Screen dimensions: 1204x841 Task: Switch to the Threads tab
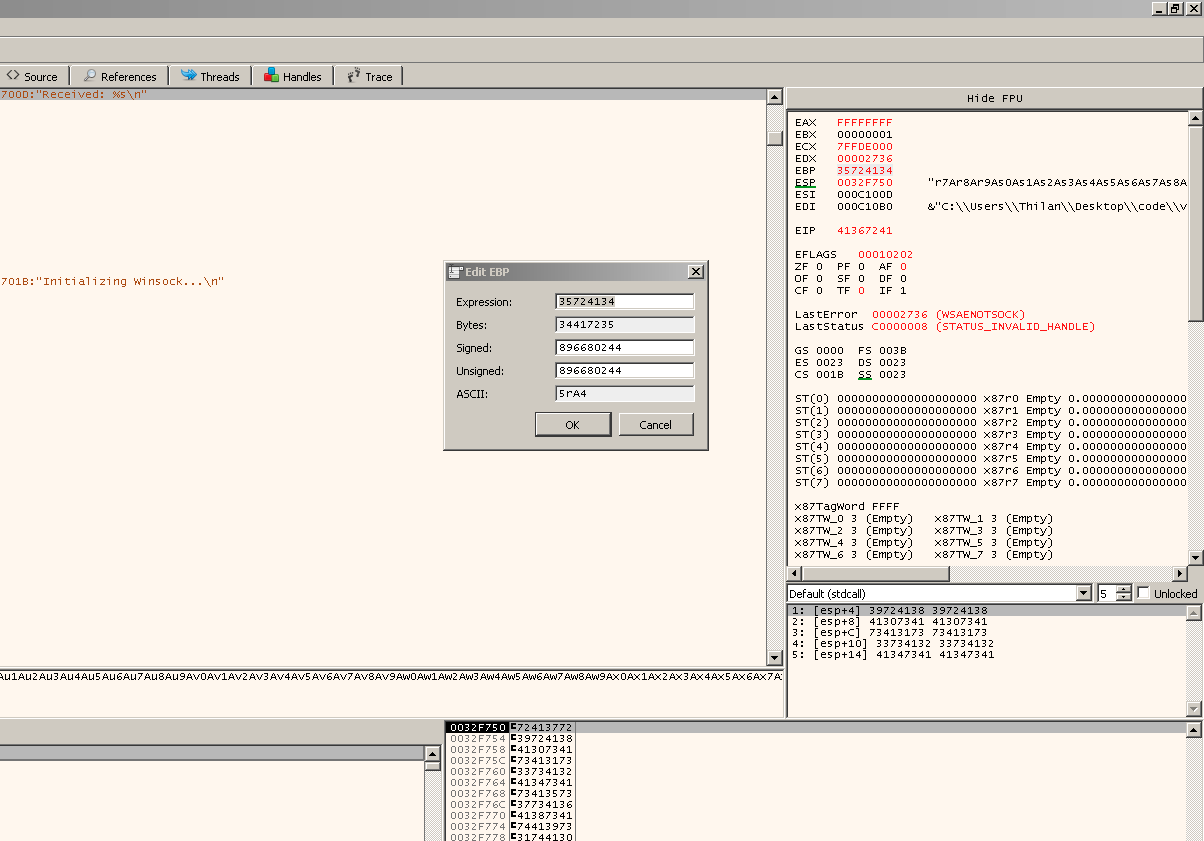(x=210, y=76)
